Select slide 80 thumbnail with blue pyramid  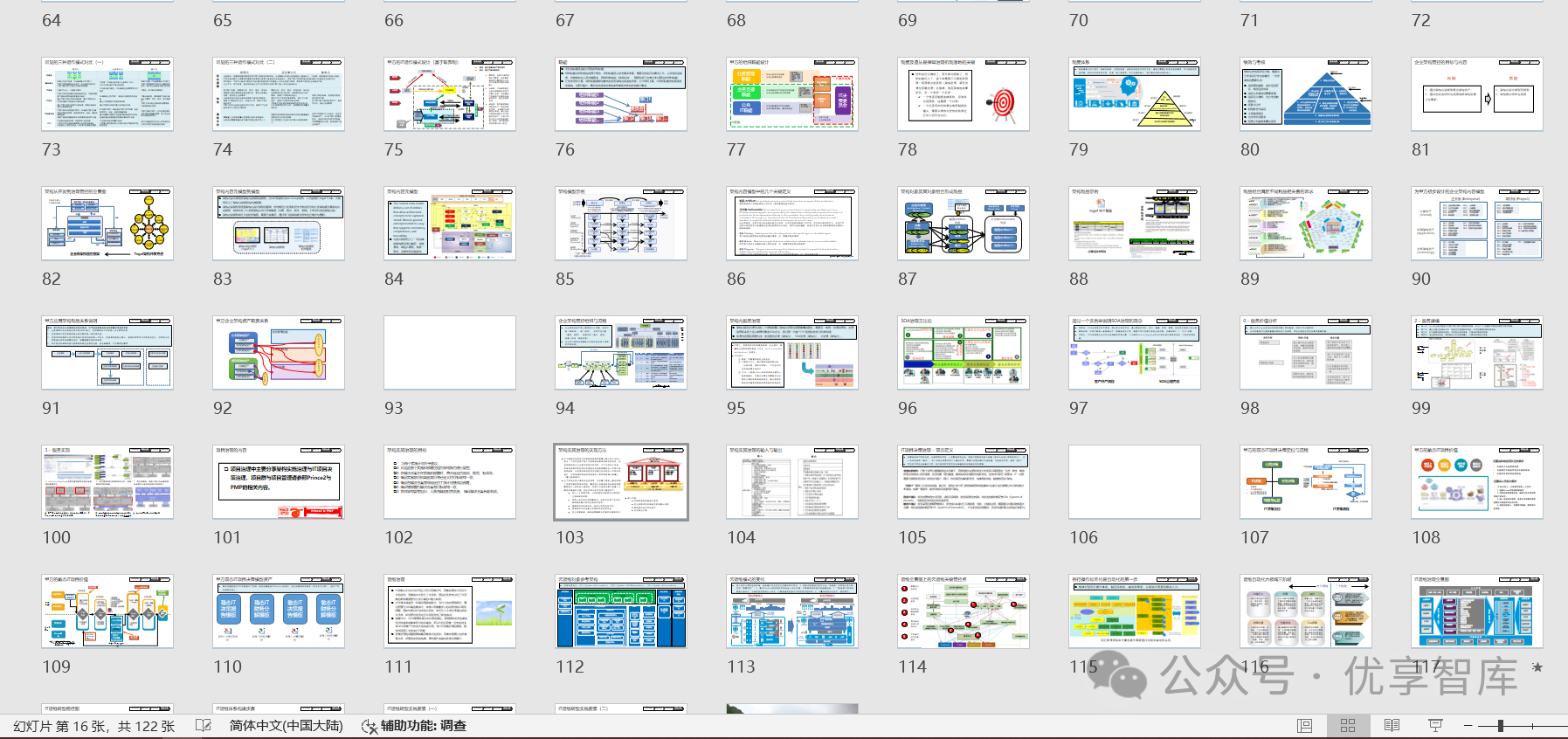pos(1306,94)
